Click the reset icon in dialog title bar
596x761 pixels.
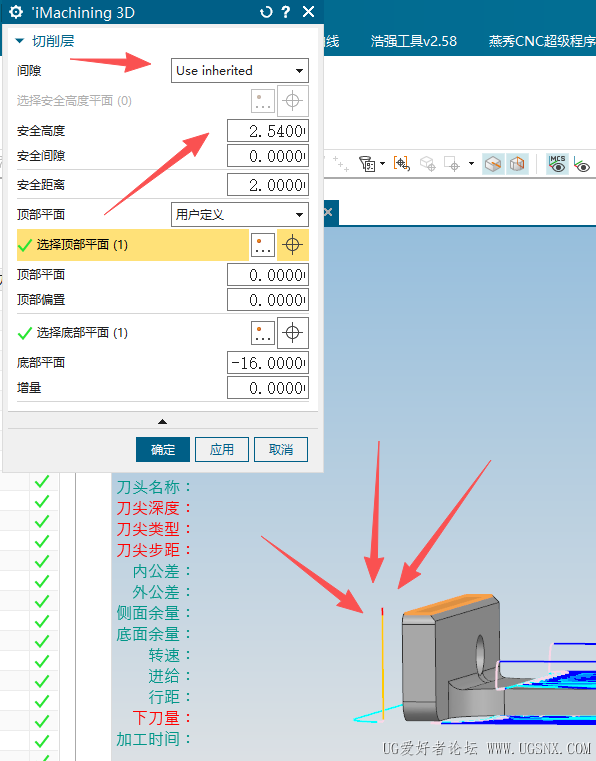(x=266, y=12)
